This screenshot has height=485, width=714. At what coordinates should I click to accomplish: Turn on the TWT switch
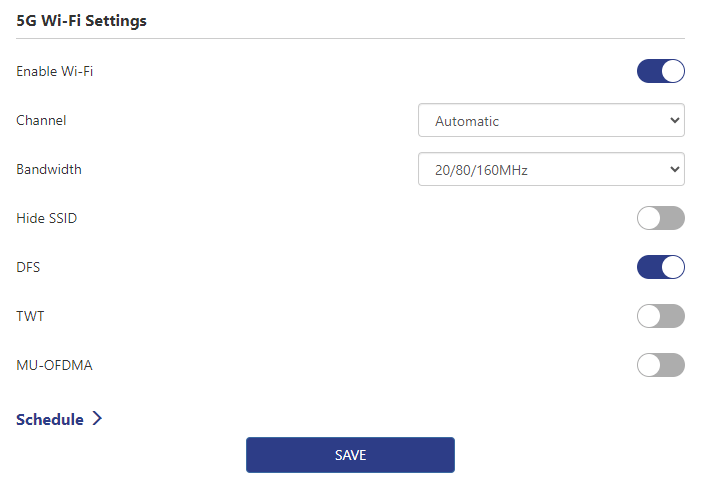[x=660, y=316]
